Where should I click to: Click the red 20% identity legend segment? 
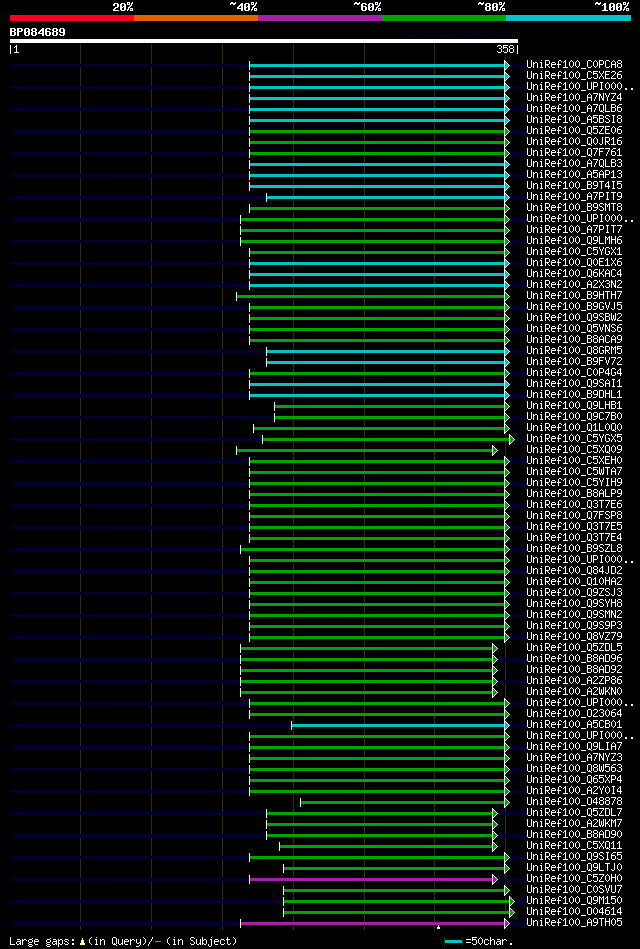click(x=71, y=18)
